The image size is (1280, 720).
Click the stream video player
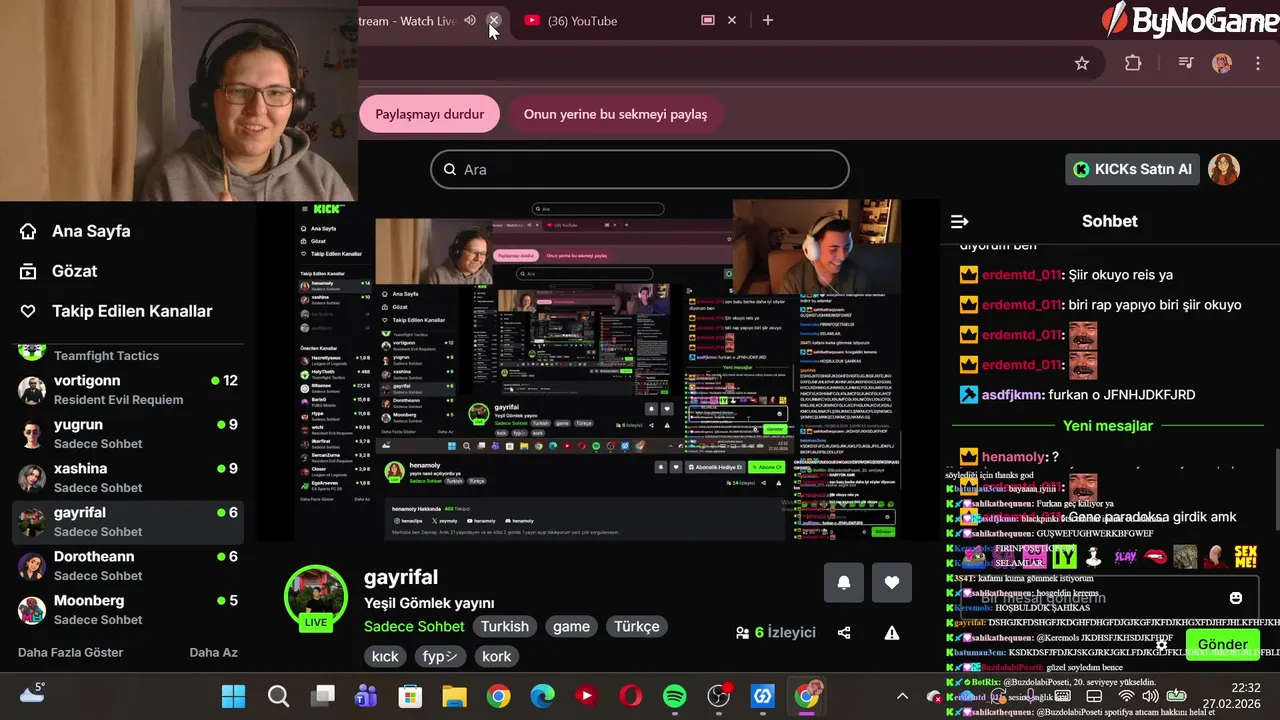tap(598, 370)
